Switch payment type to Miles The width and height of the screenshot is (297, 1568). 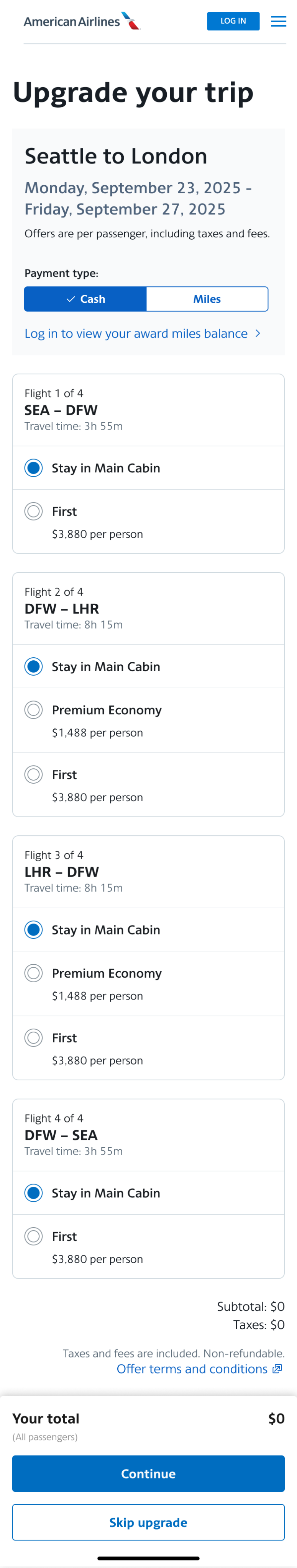207,299
